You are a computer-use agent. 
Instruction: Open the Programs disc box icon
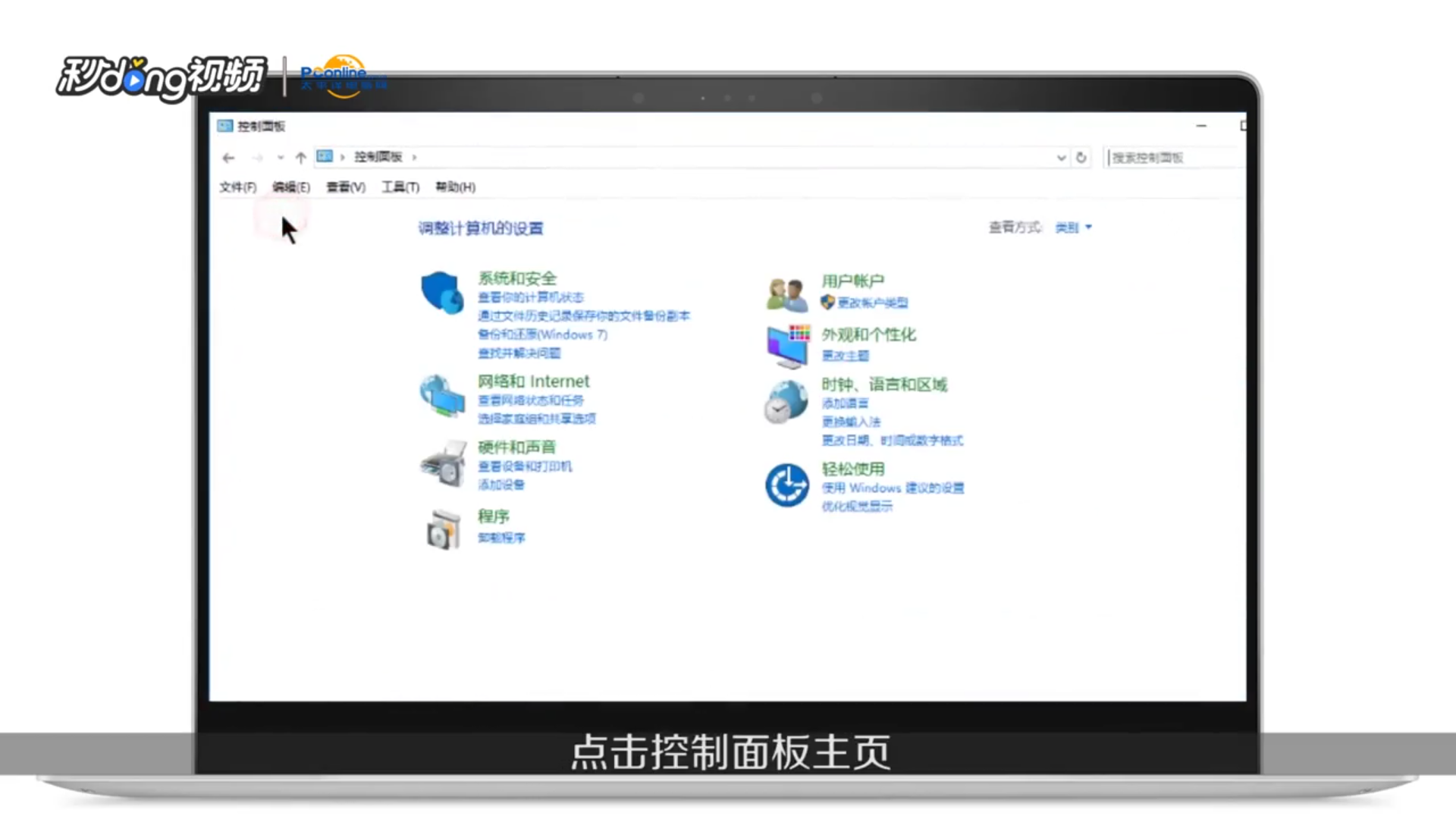444,529
